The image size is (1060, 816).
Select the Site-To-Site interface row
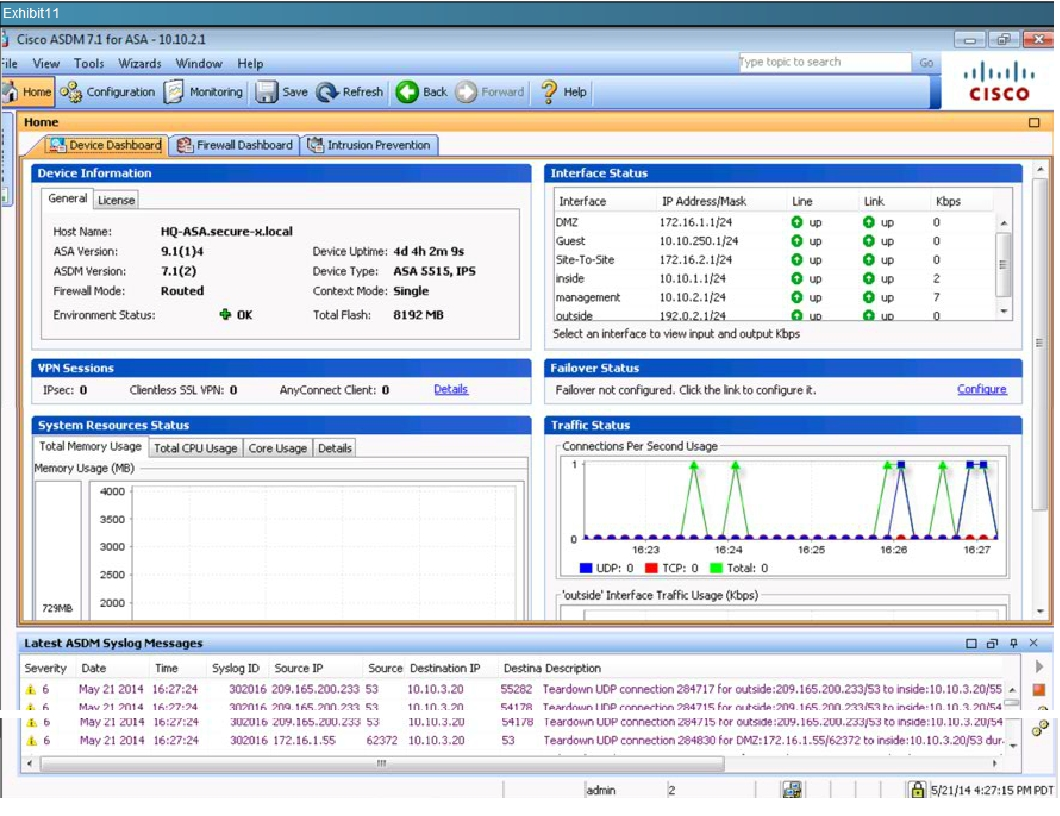point(773,260)
